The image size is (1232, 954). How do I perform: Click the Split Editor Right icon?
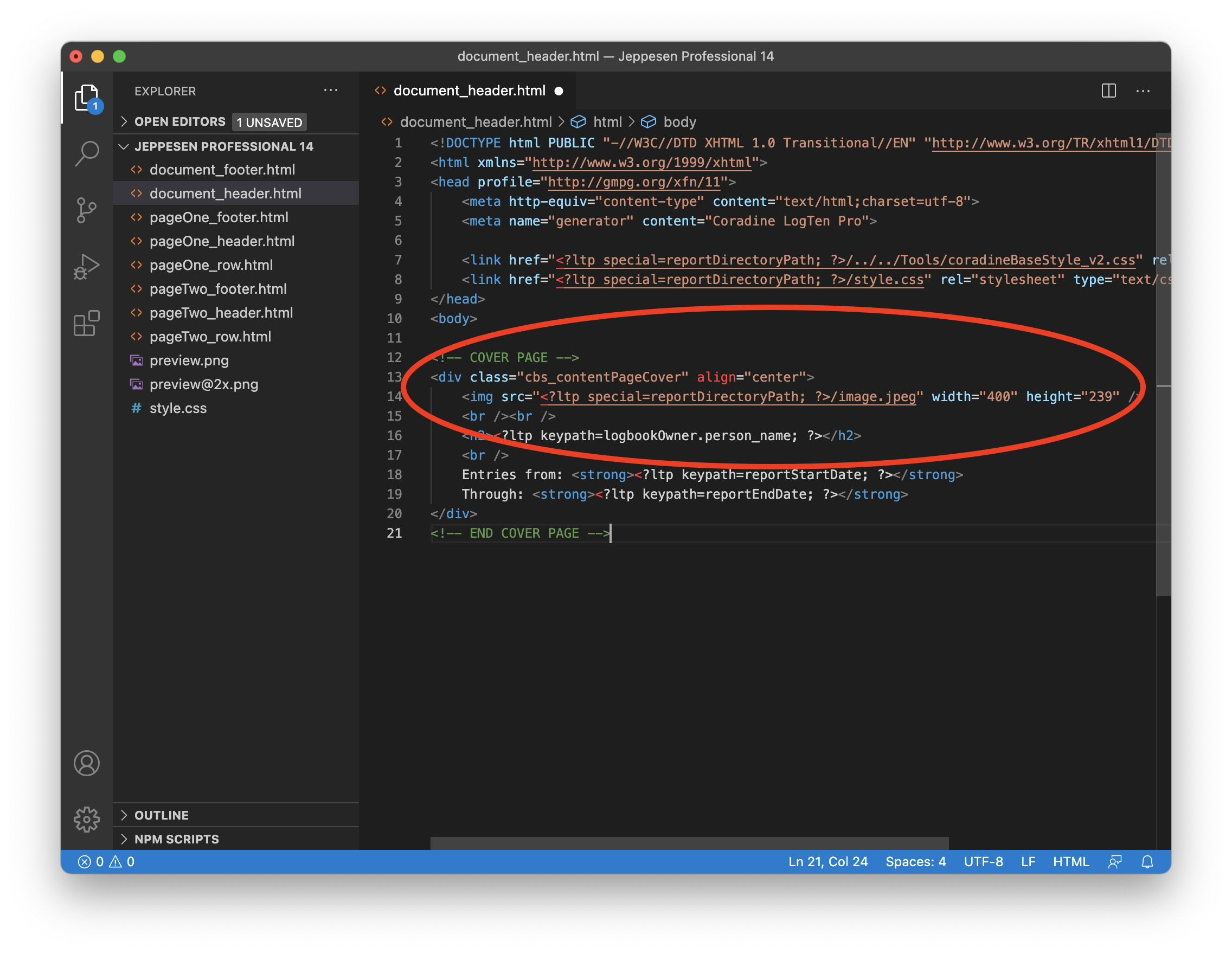click(x=1108, y=91)
